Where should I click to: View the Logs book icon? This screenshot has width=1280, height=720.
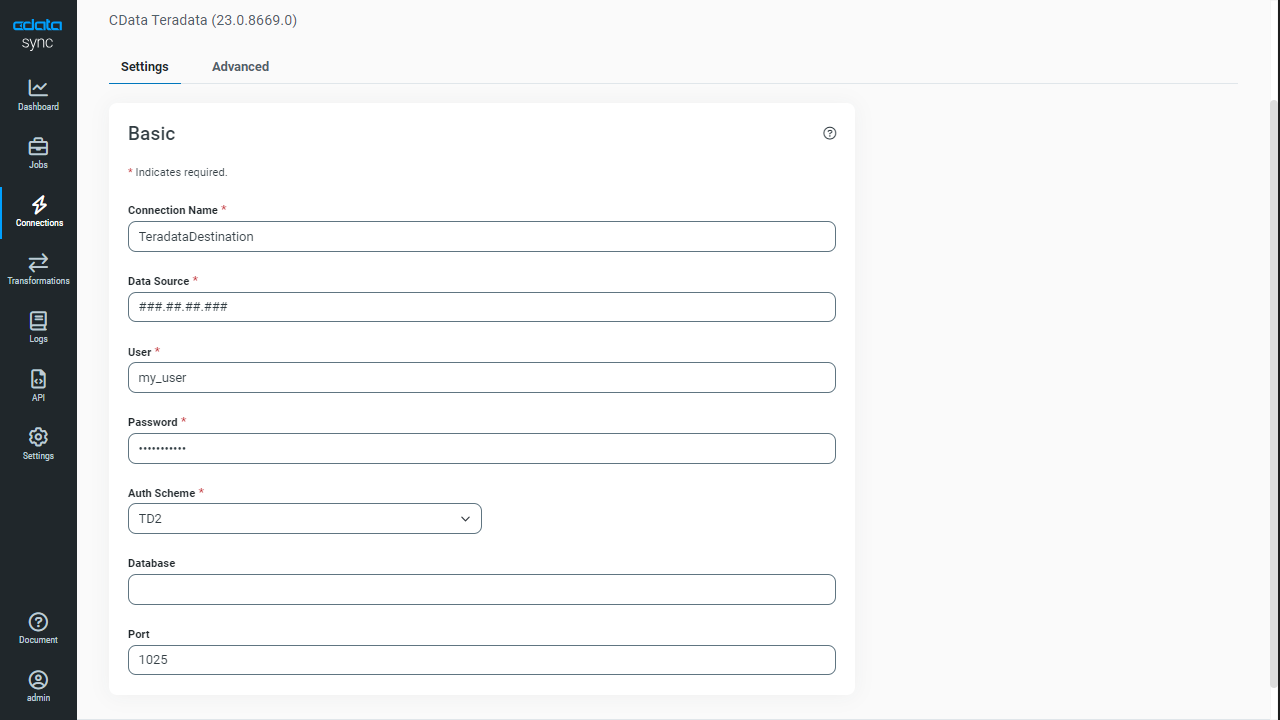pos(38,321)
